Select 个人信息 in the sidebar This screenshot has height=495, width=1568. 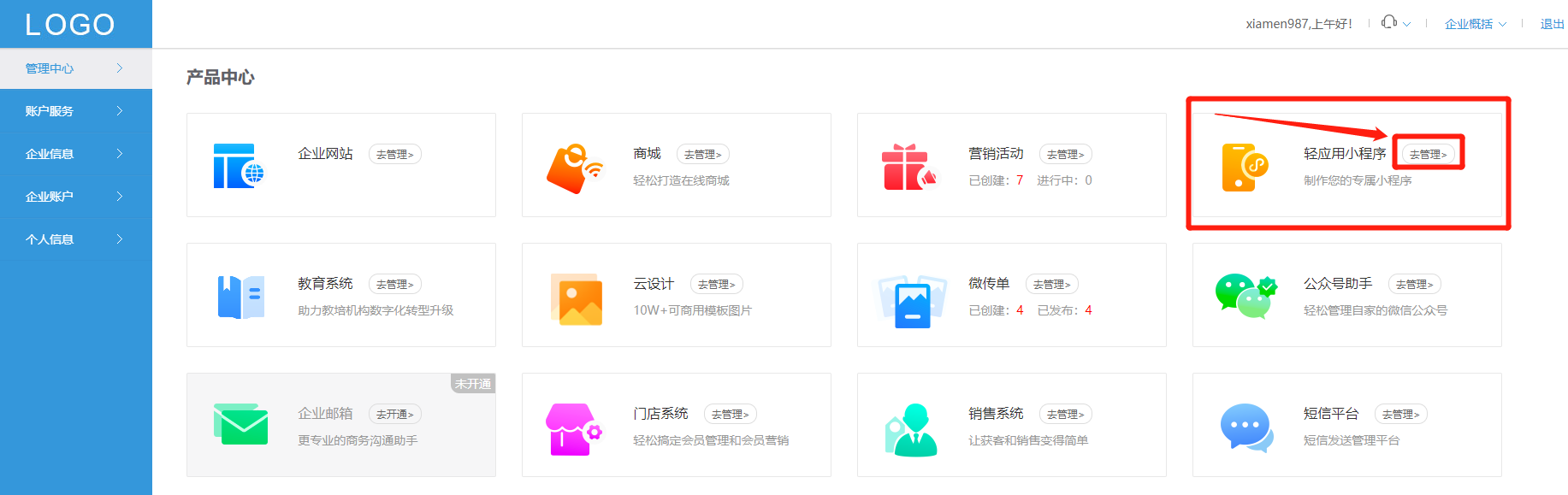click(76, 239)
